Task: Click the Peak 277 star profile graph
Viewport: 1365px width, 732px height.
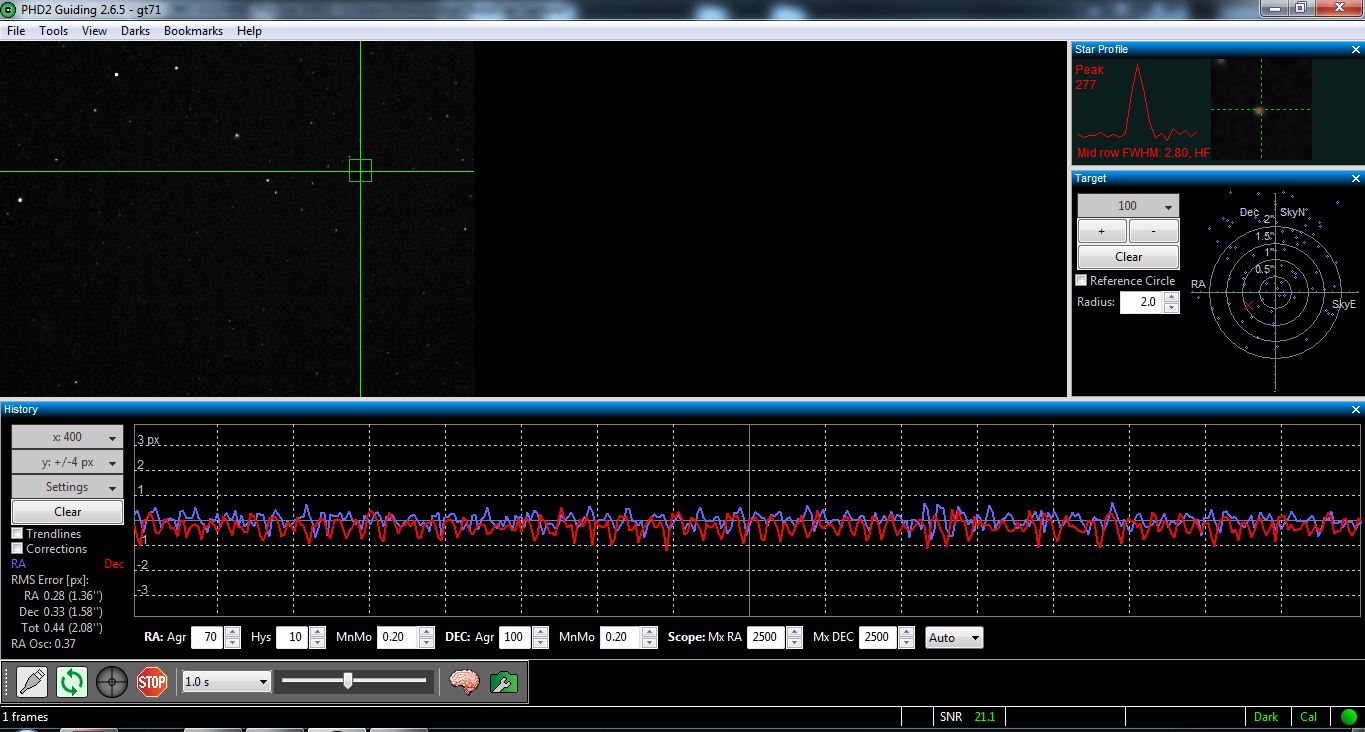Action: click(x=1141, y=109)
